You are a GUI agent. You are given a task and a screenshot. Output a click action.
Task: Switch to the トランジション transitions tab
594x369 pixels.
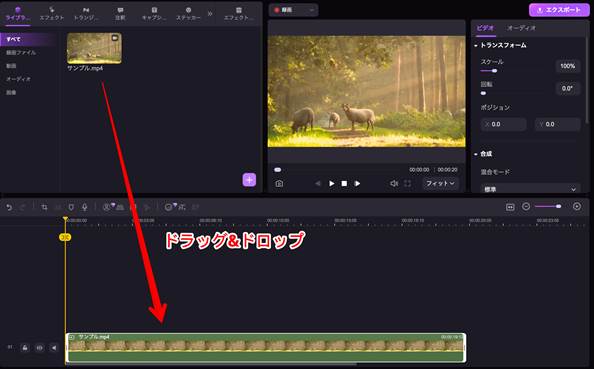click(x=86, y=14)
